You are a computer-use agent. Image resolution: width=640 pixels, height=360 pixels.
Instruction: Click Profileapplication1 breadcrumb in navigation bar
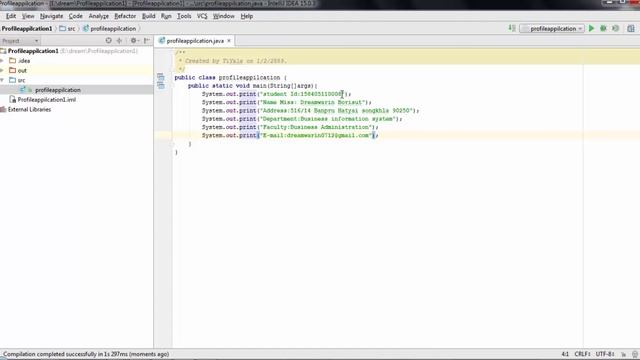point(27,29)
